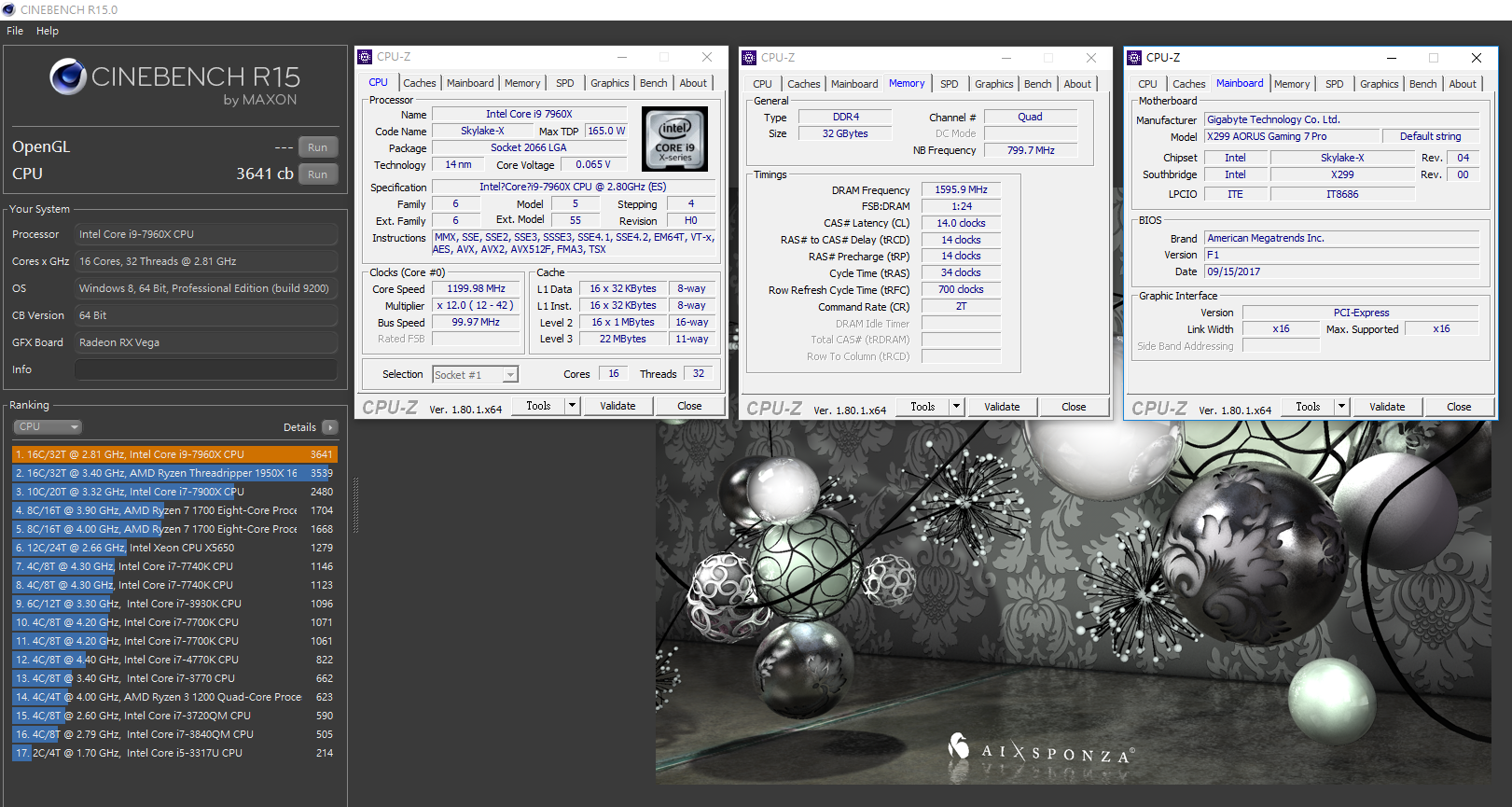Image resolution: width=1512 pixels, height=807 pixels.
Task: Switch to Mainboard tab in first CPU-Z window
Action: click(x=470, y=83)
